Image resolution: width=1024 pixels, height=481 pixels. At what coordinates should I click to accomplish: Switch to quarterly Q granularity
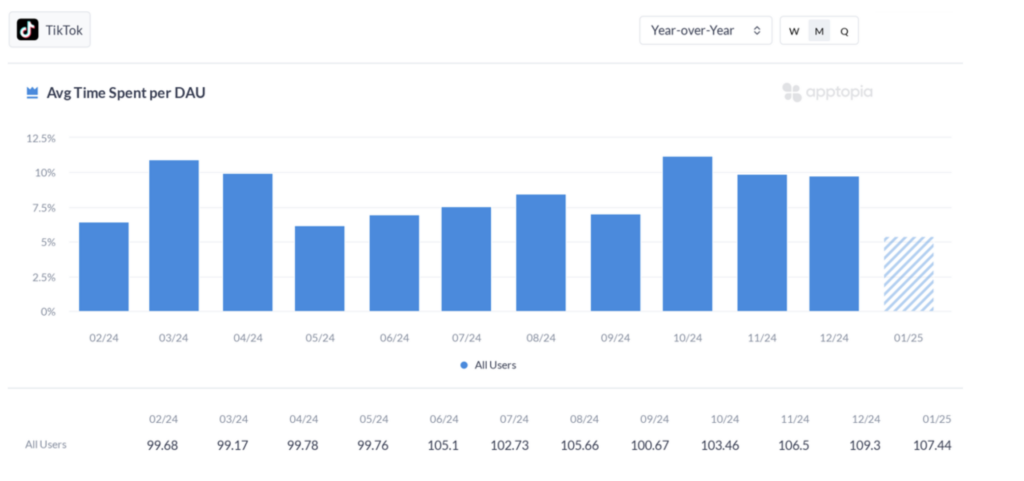tap(844, 31)
